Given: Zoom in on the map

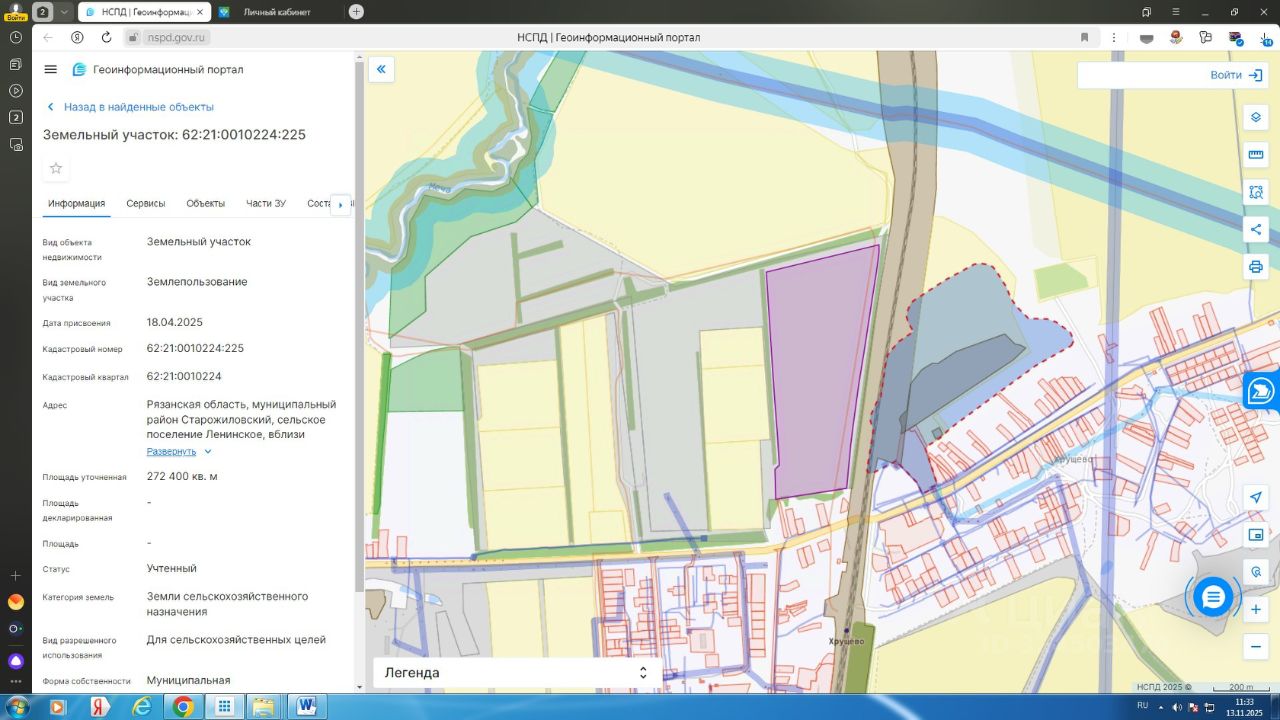Looking at the screenshot, I should (x=1256, y=609).
